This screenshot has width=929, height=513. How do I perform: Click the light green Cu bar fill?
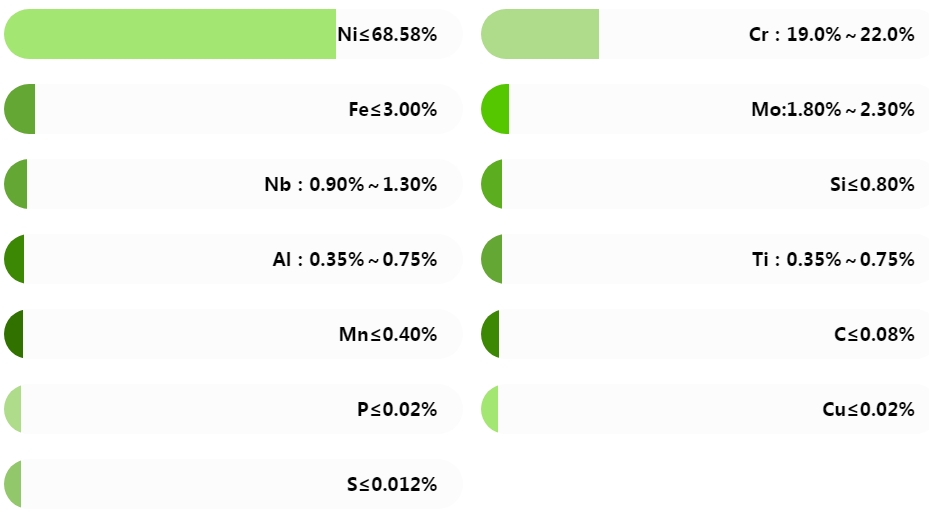point(489,409)
